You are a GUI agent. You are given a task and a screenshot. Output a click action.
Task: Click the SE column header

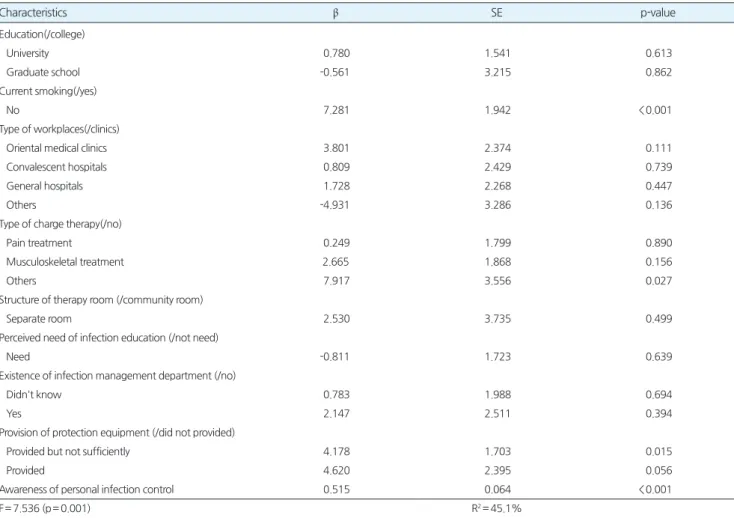[497, 13]
